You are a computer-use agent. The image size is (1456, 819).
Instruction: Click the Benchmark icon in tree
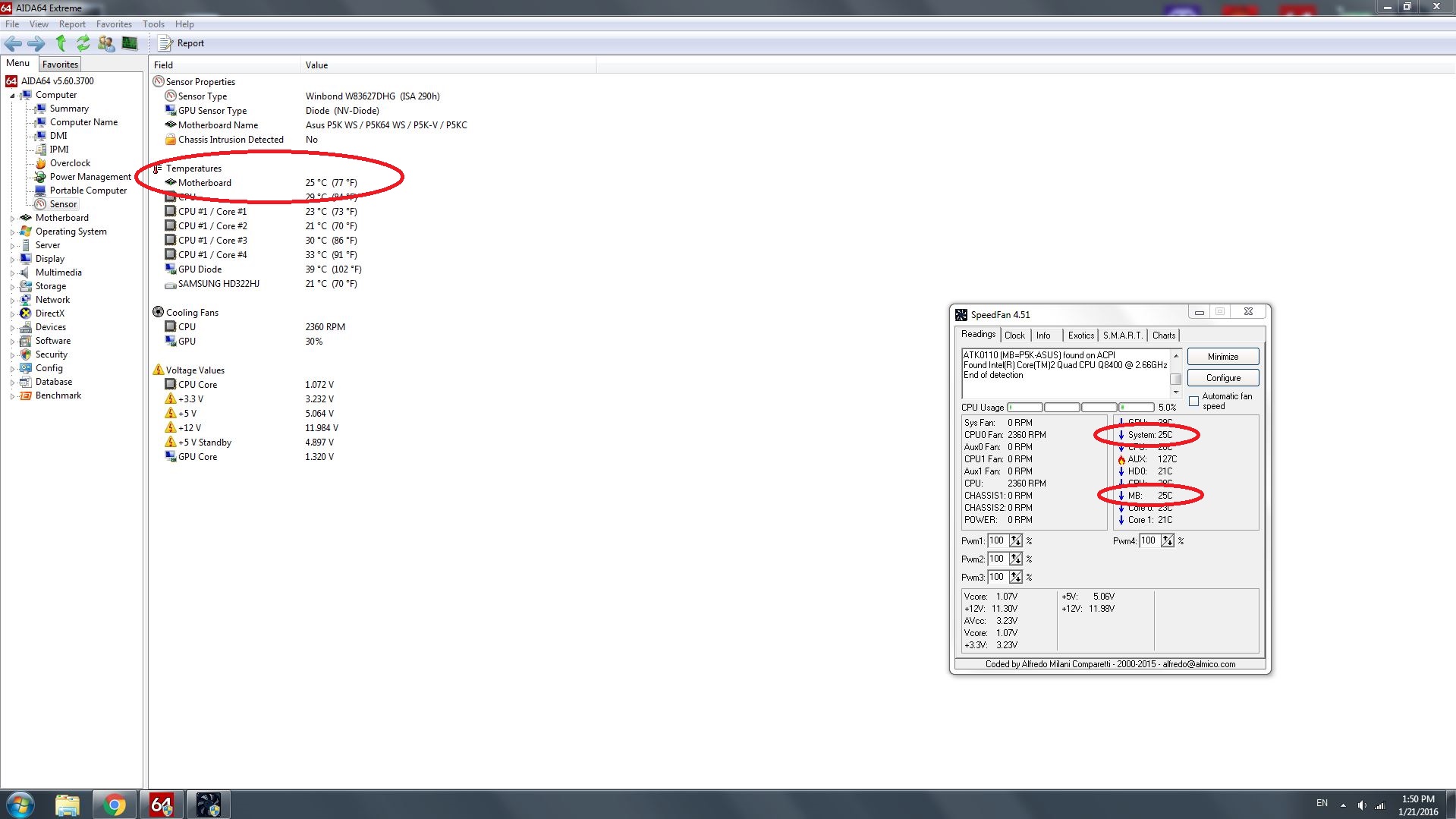(26, 395)
